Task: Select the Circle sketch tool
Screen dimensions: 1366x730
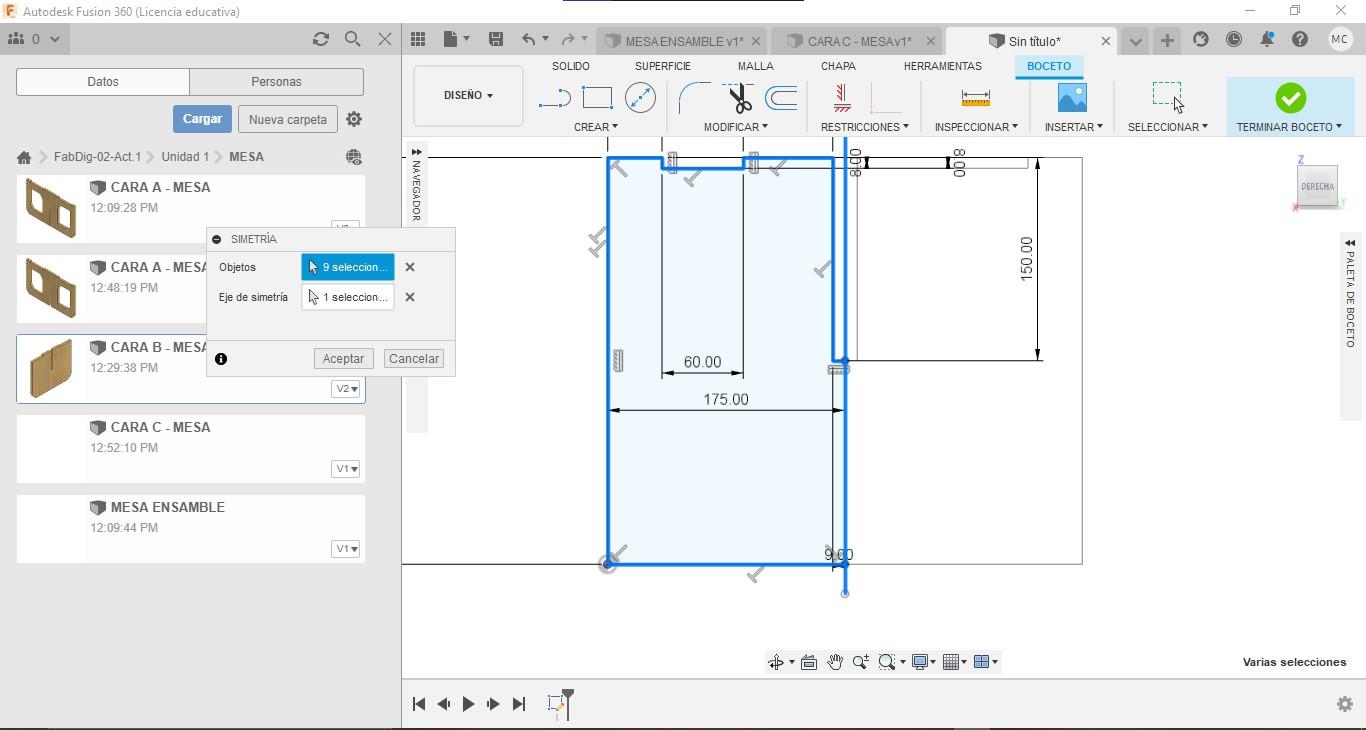Action: click(640, 98)
